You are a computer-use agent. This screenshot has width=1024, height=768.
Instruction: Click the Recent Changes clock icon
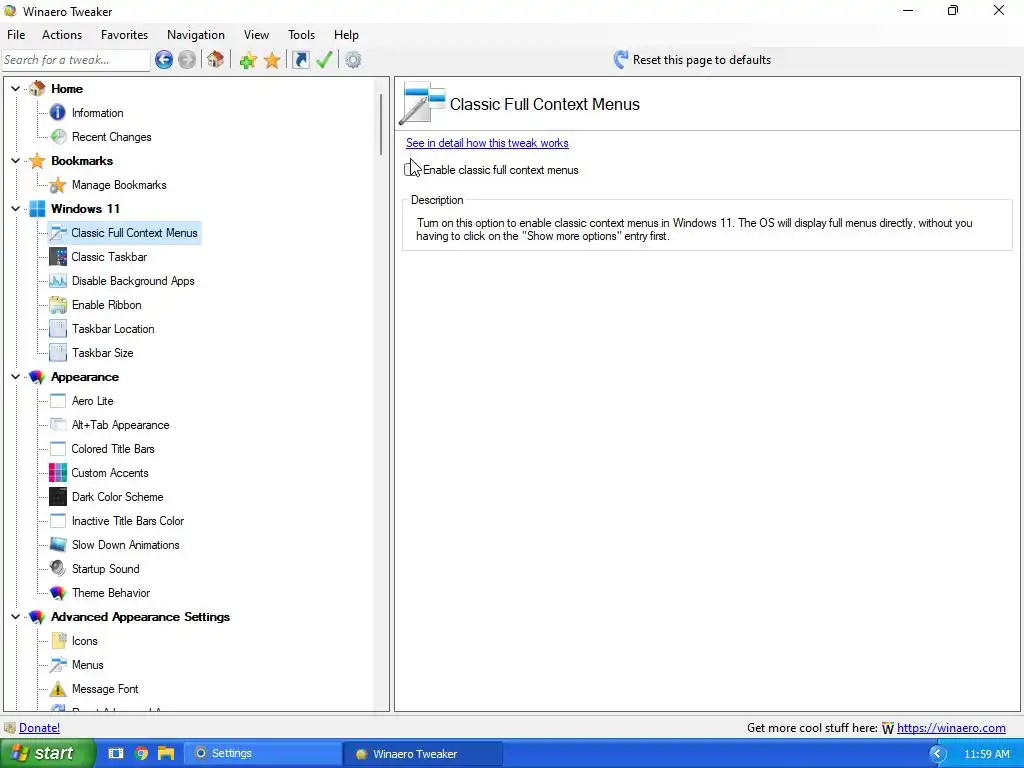tap(58, 136)
